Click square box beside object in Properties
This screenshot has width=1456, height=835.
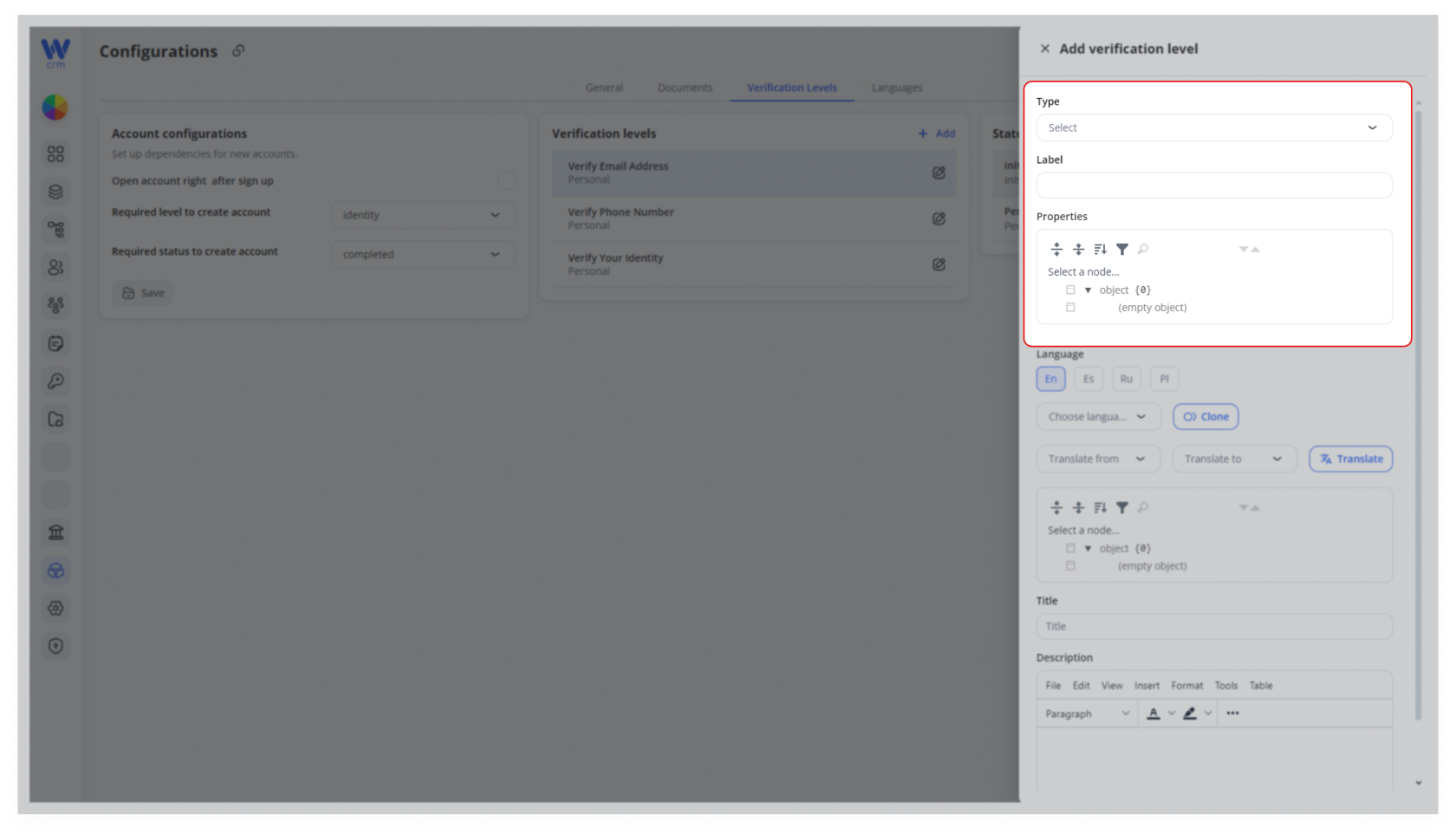[1070, 290]
